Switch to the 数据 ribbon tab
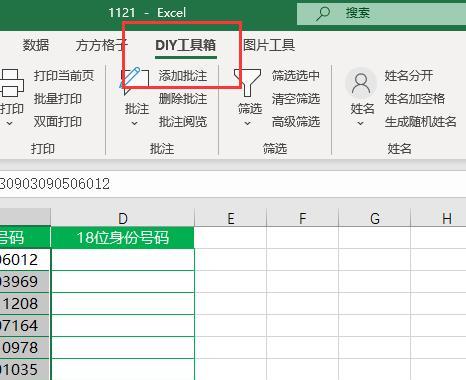Viewport: 466px width, 380px height. pos(36,45)
